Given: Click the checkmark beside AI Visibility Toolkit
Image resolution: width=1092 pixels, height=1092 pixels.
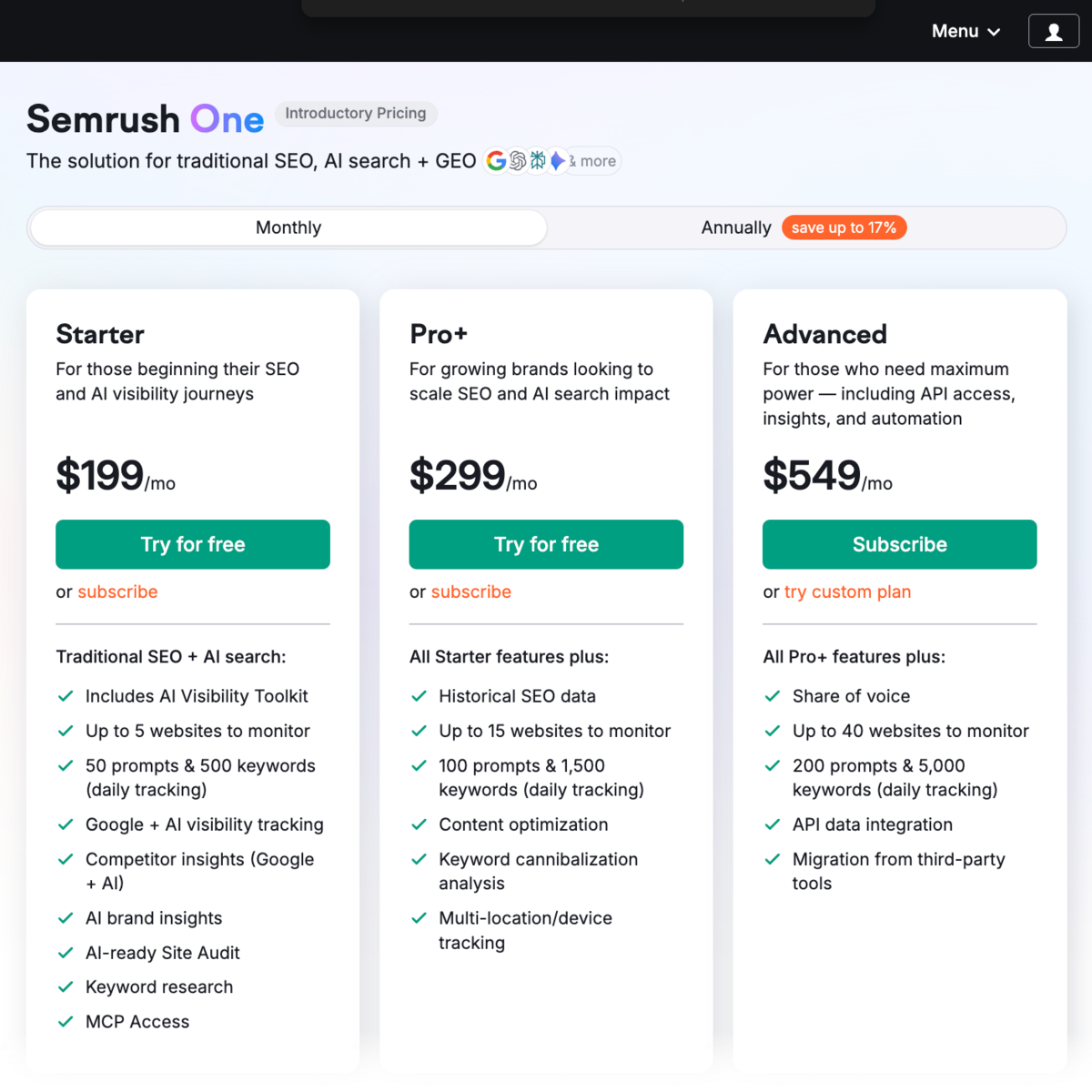Looking at the screenshot, I should [66, 695].
